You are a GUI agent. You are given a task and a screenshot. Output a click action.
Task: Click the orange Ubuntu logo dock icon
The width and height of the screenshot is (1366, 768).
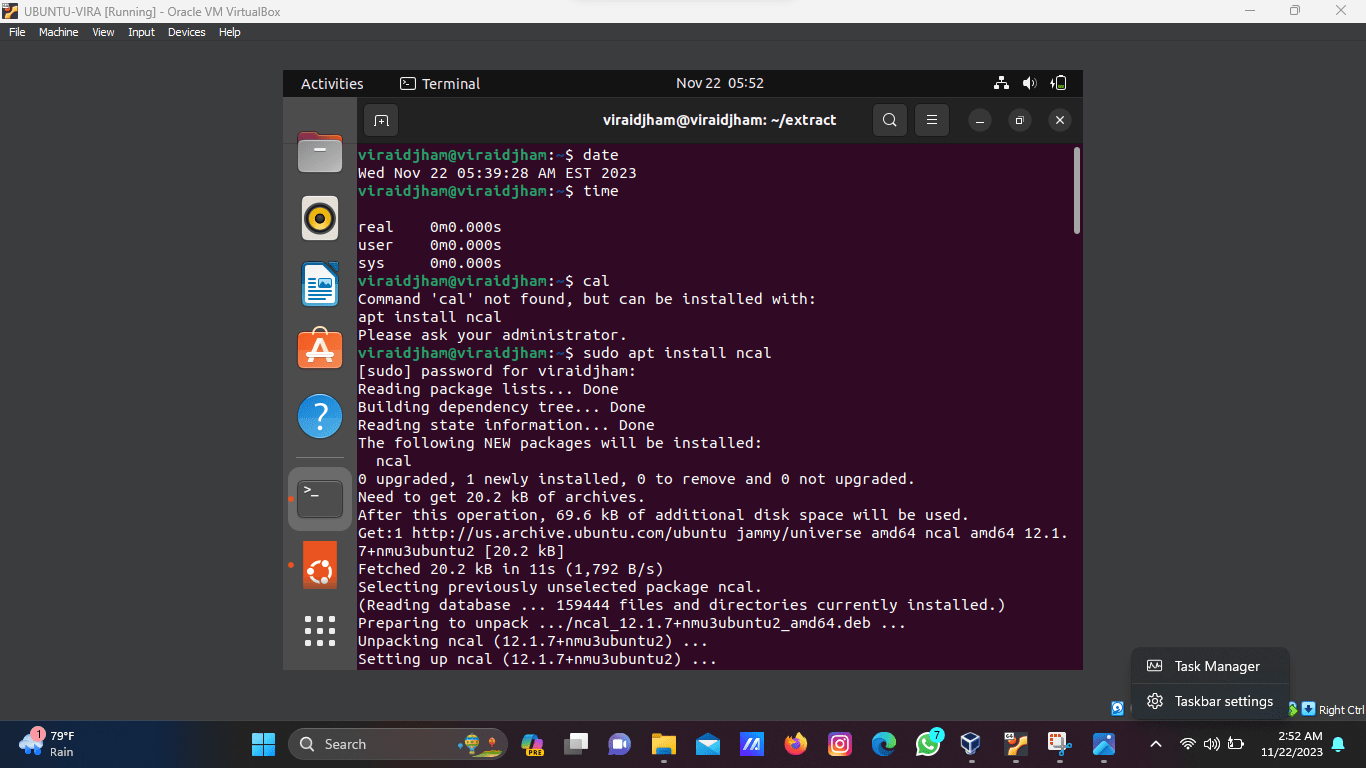tap(320, 565)
